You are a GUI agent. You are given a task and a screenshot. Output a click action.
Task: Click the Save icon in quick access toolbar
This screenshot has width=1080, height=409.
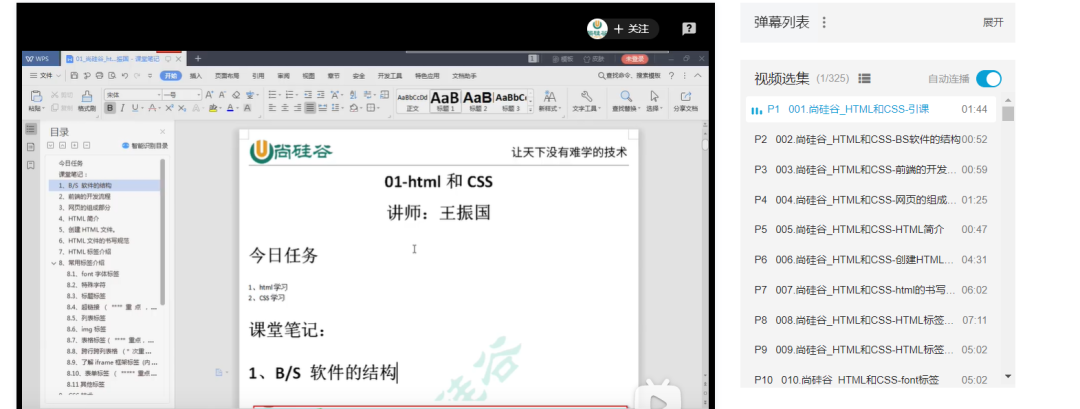[x=75, y=76]
